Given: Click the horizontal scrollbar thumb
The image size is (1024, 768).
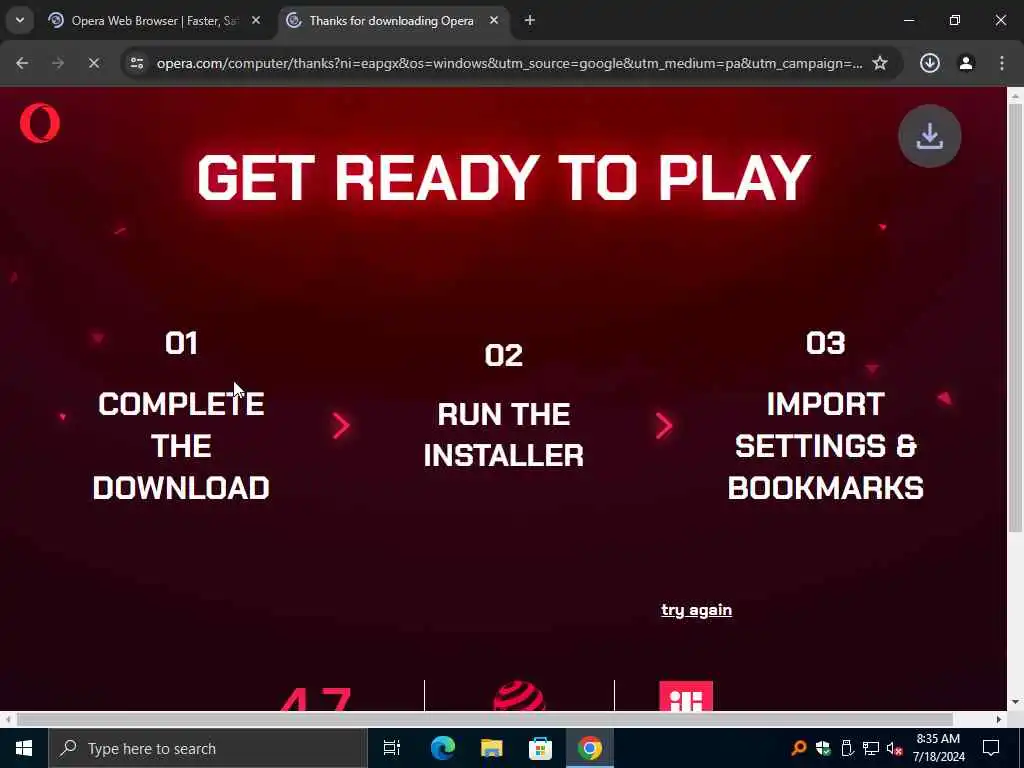Looking at the screenshot, I should pos(485,720).
